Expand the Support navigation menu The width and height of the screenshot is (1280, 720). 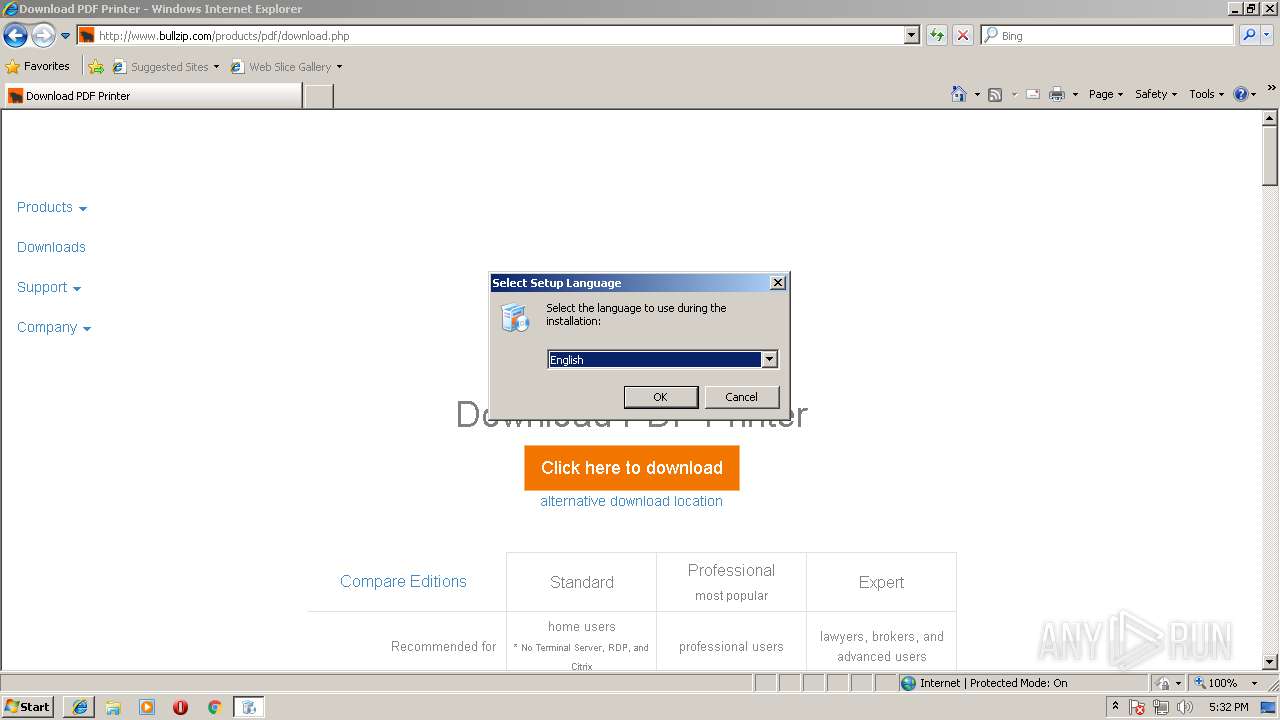click(x=49, y=287)
